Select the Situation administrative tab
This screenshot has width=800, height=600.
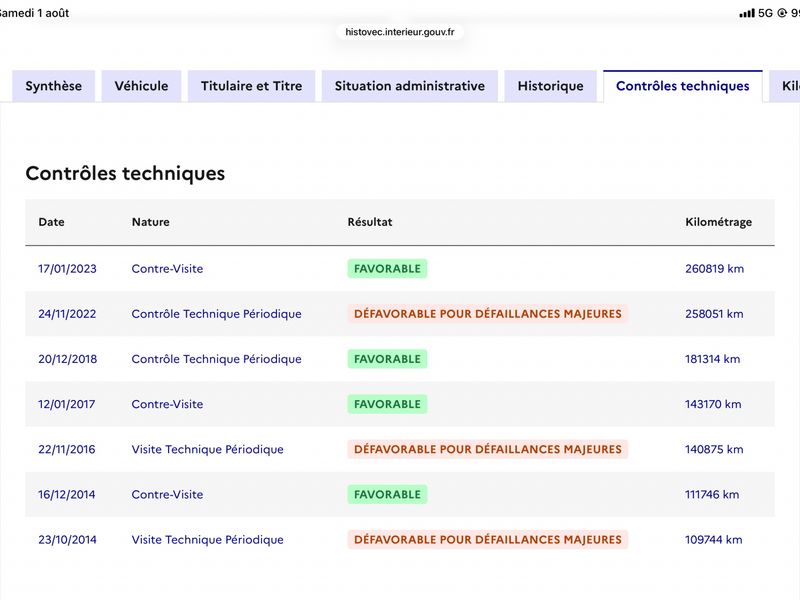410,86
